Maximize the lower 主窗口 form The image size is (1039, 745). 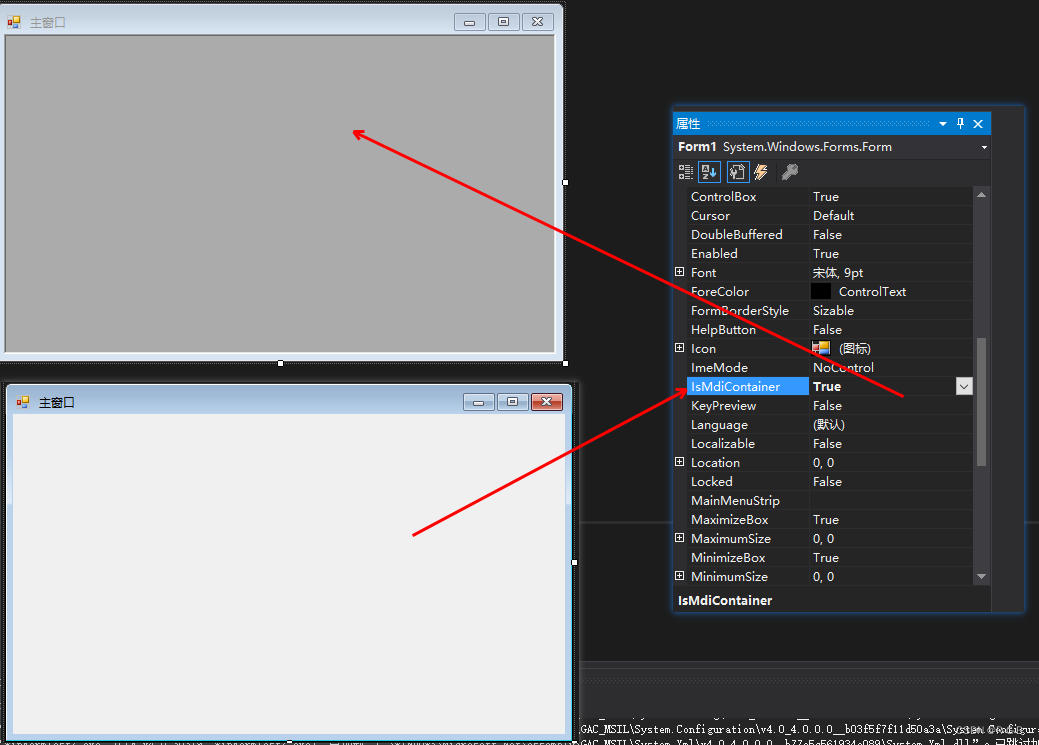(x=512, y=402)
